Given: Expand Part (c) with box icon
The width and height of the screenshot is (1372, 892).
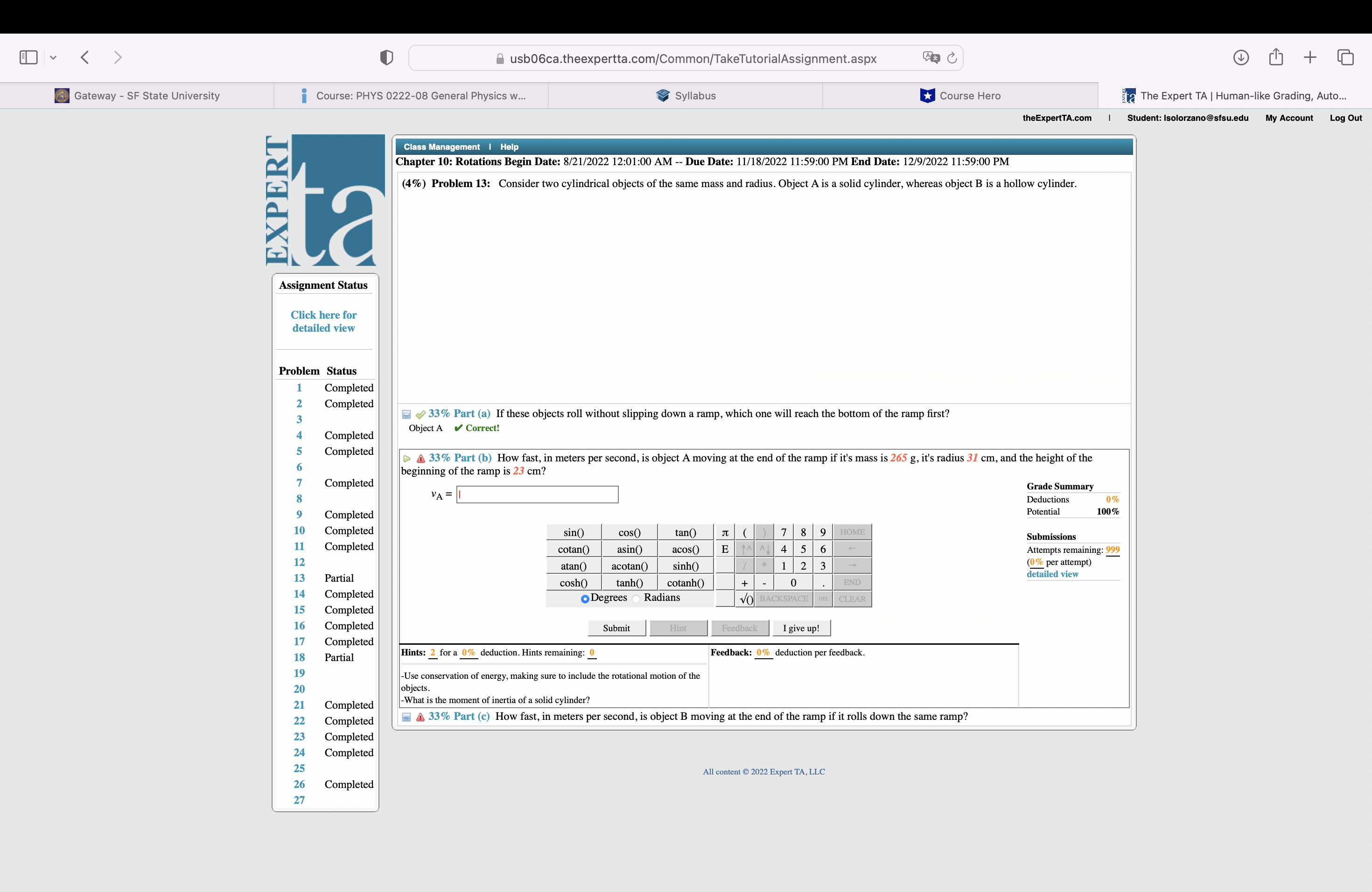Looking at the screenshot, I should (406, 717).
